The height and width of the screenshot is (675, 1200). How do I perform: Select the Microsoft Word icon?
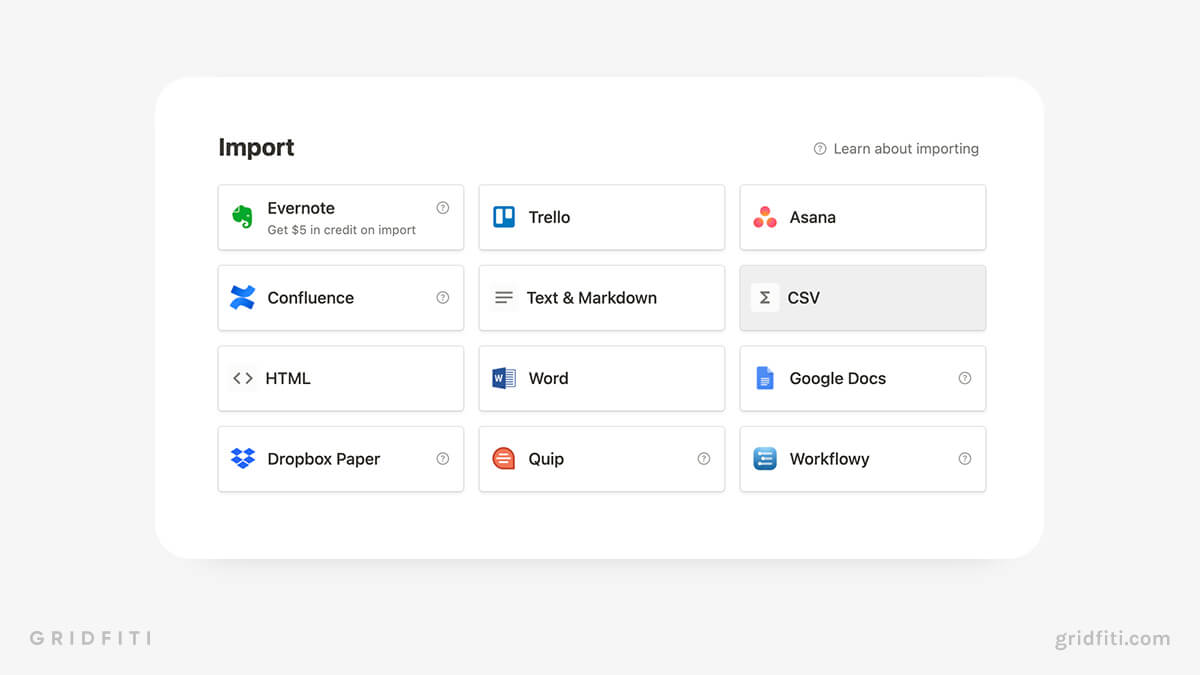503,378
